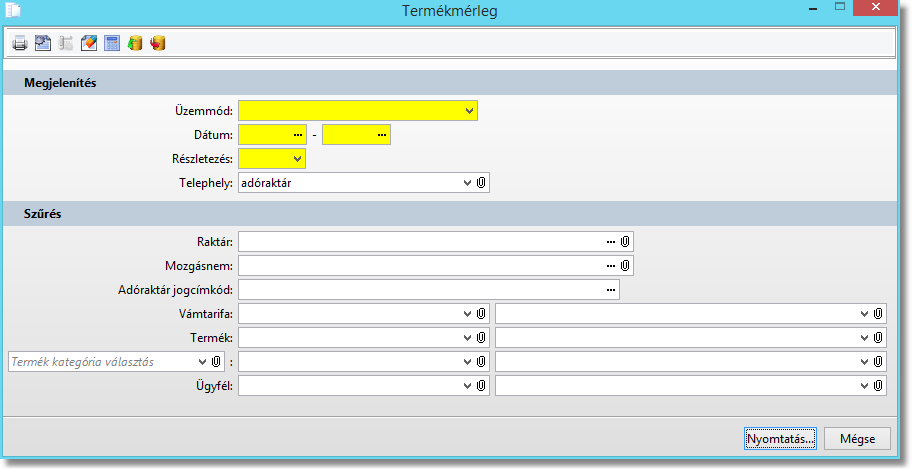This screenshot has width=912, height=471.
Task: Open date picker for end Dátum
Action: [x=382, y=135]
